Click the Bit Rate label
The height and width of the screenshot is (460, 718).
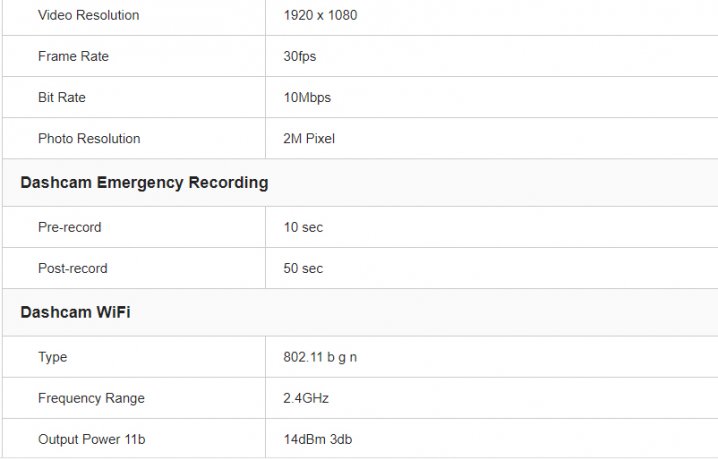point(61,97)
